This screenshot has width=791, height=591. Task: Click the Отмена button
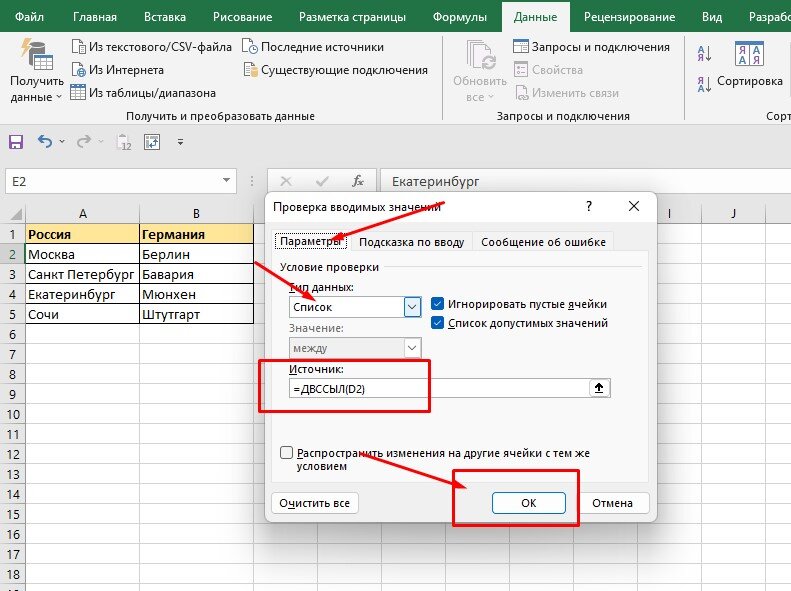tap(612, 503)
